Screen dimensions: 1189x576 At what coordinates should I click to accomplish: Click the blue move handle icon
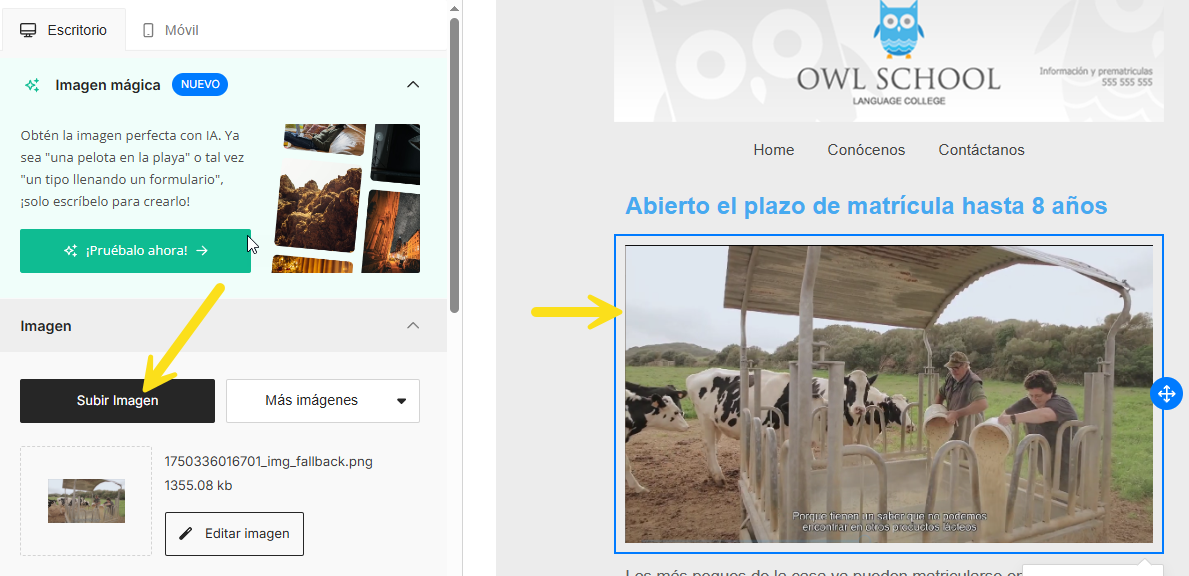pos(1166,393)
